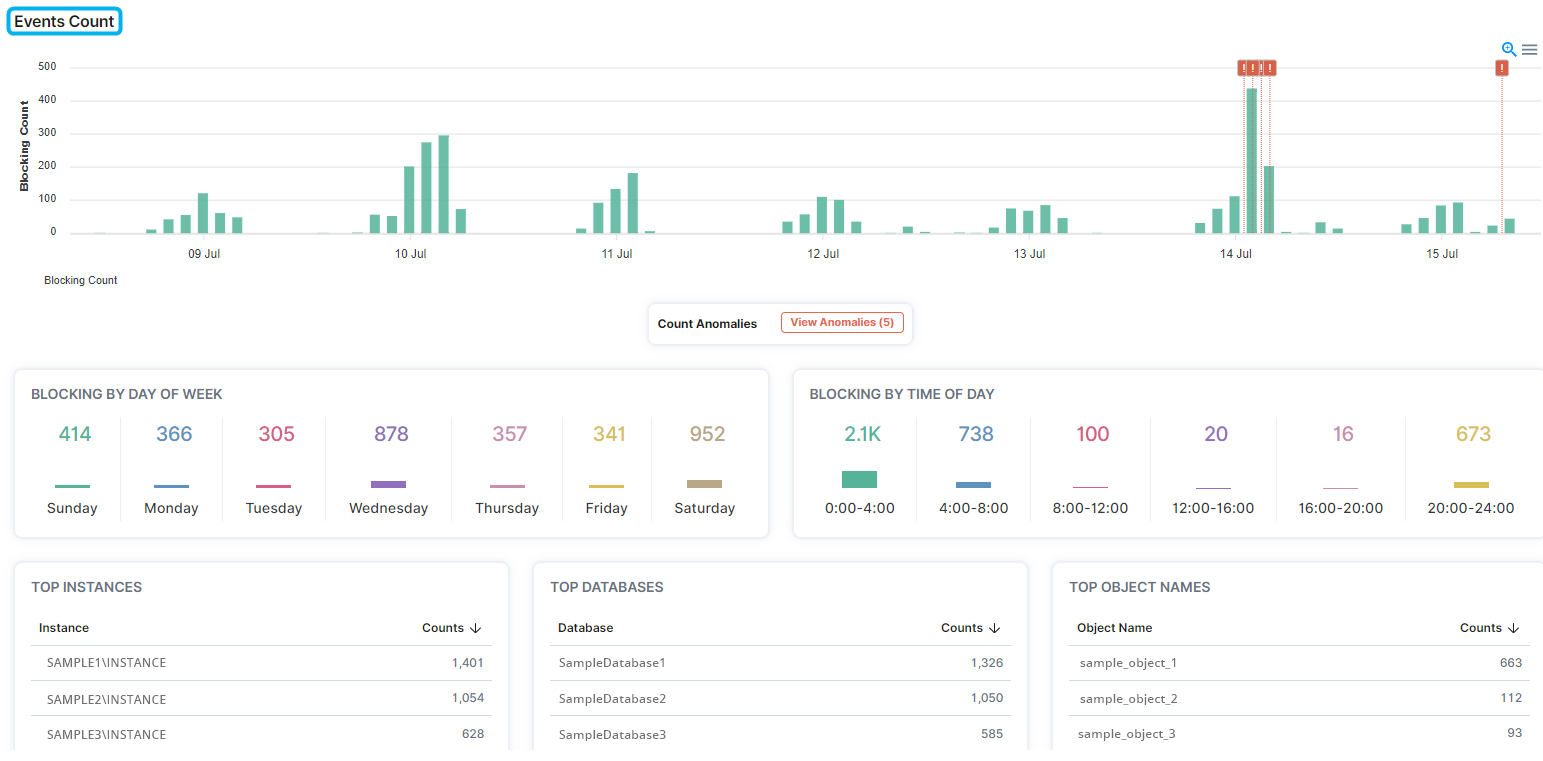Toggle the Blocking Count legend series
Image resolution: width=1543 pixels, height=761 pixels.
pos(80,281)
